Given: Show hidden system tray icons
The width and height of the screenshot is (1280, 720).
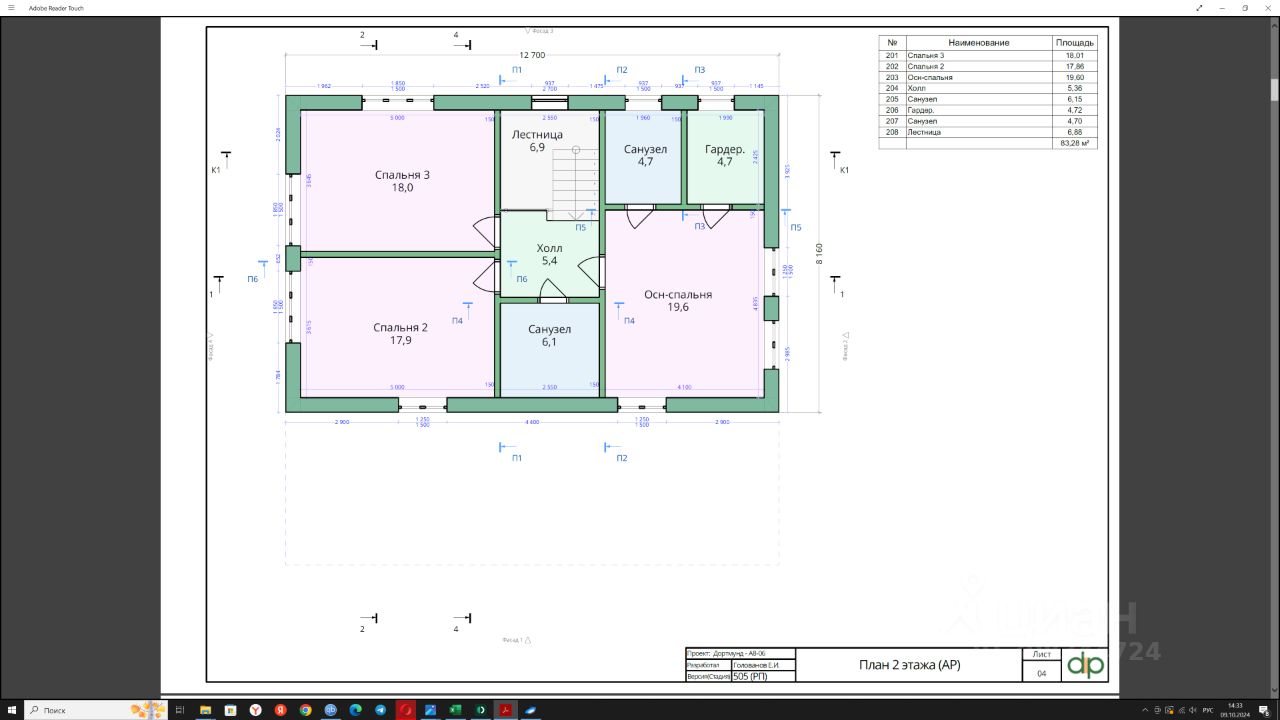Looking at the screenshot, I should pyautogui.click(x=1145, y=710).
